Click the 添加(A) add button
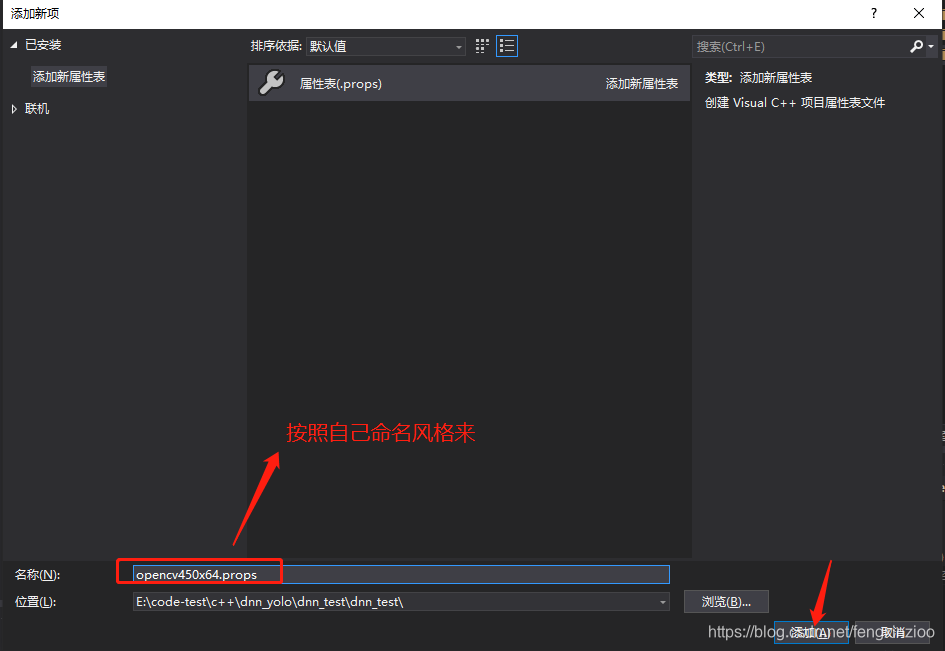The image size is (945, 651). 811,632
